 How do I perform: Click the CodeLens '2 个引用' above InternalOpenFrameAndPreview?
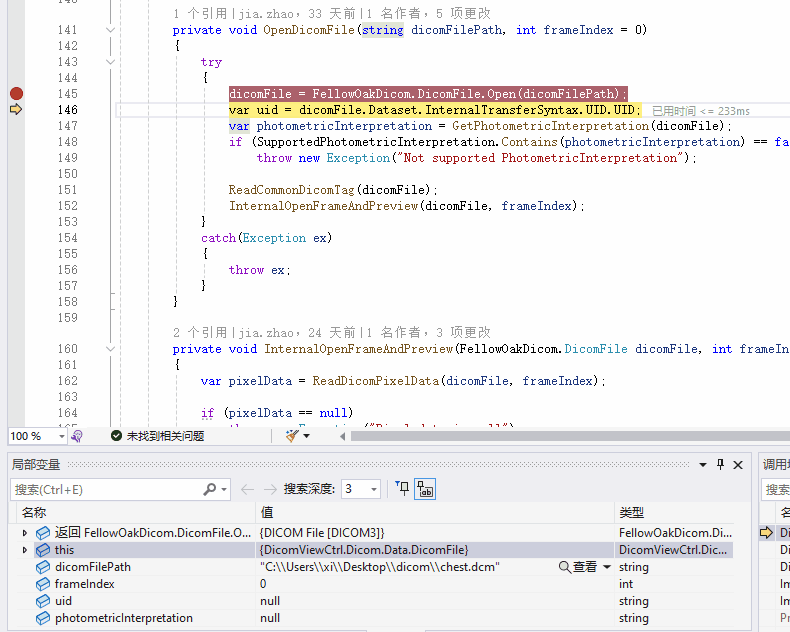[200, 333]
